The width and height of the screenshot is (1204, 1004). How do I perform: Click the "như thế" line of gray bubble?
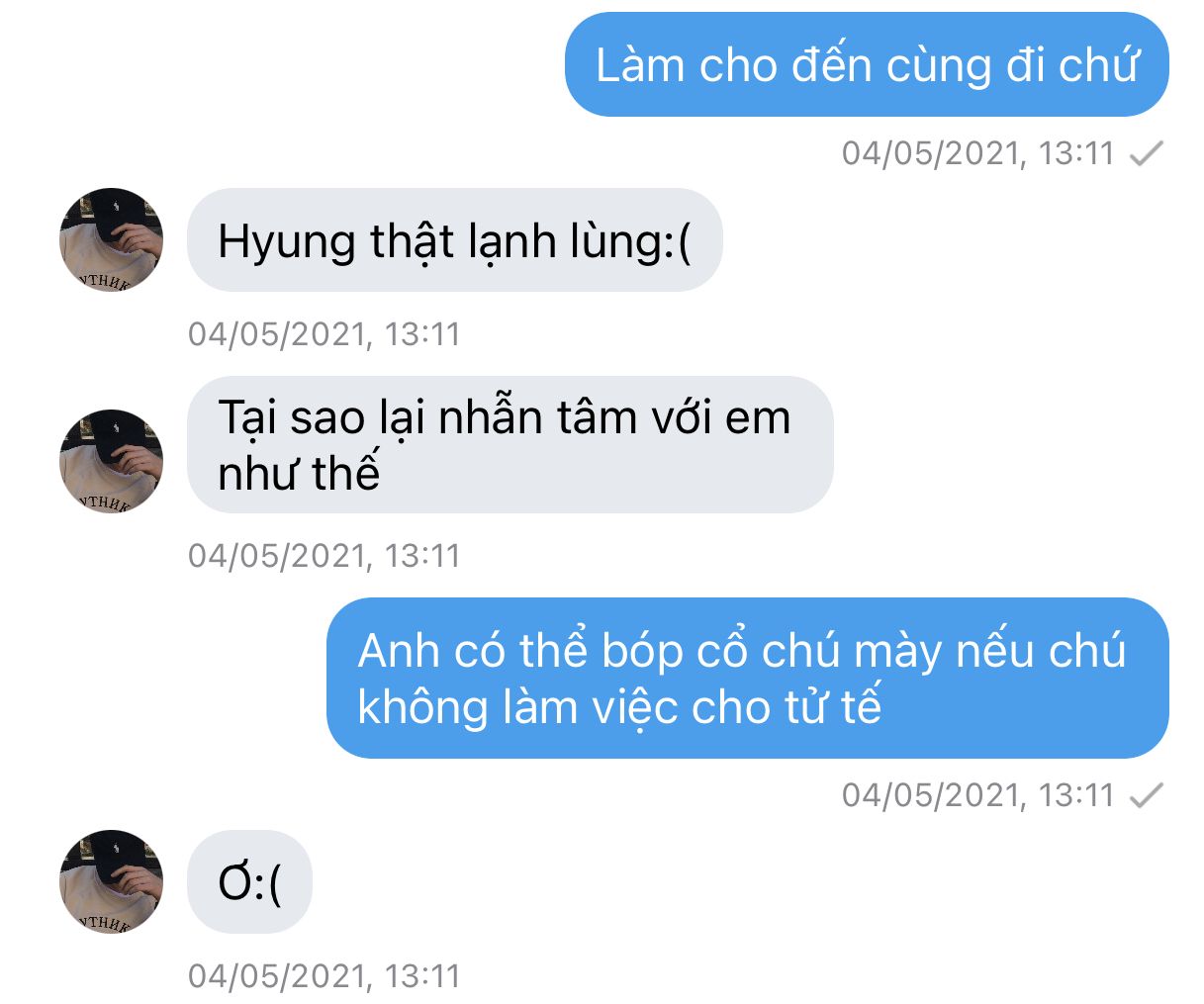[299, 473]
